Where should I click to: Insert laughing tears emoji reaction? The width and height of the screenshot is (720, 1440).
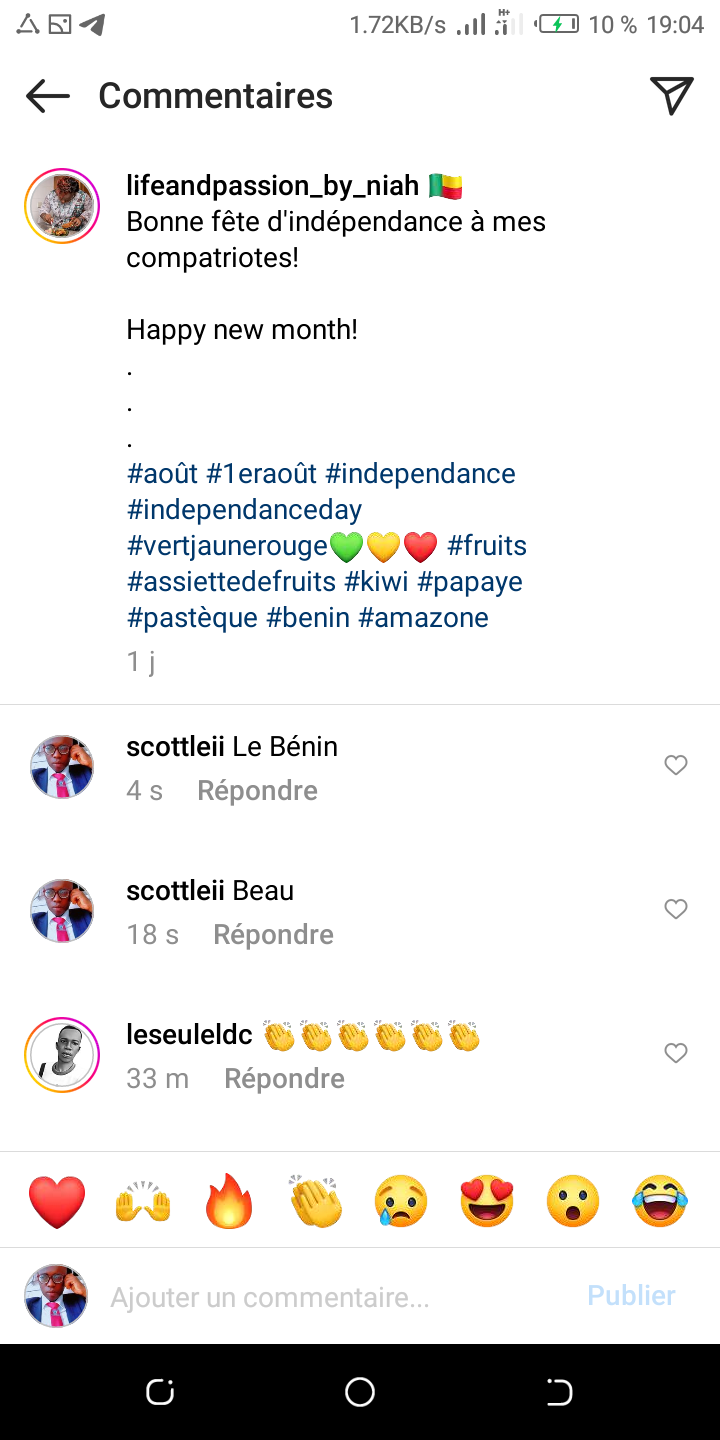point(660,1201)
